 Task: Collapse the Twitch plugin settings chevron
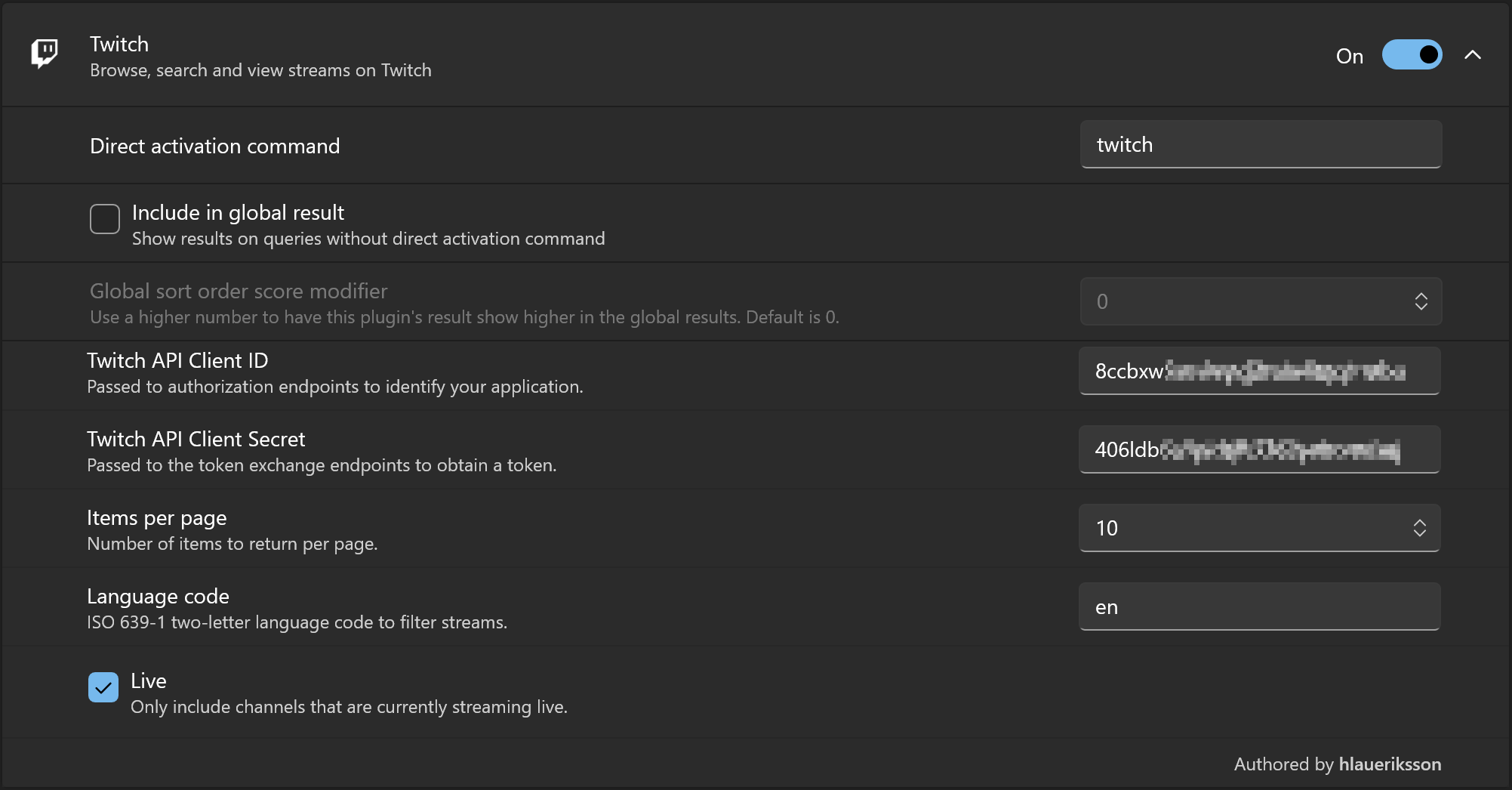1472,55
